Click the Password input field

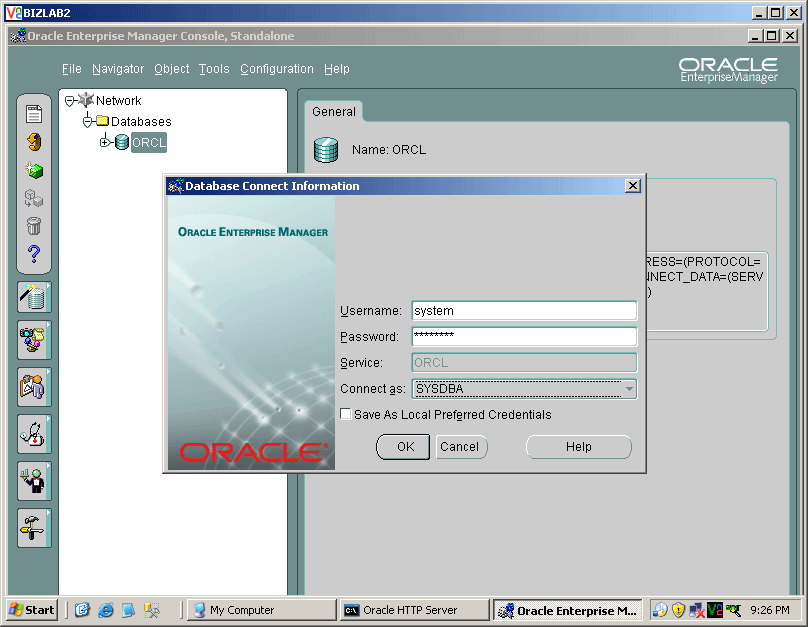524,336
